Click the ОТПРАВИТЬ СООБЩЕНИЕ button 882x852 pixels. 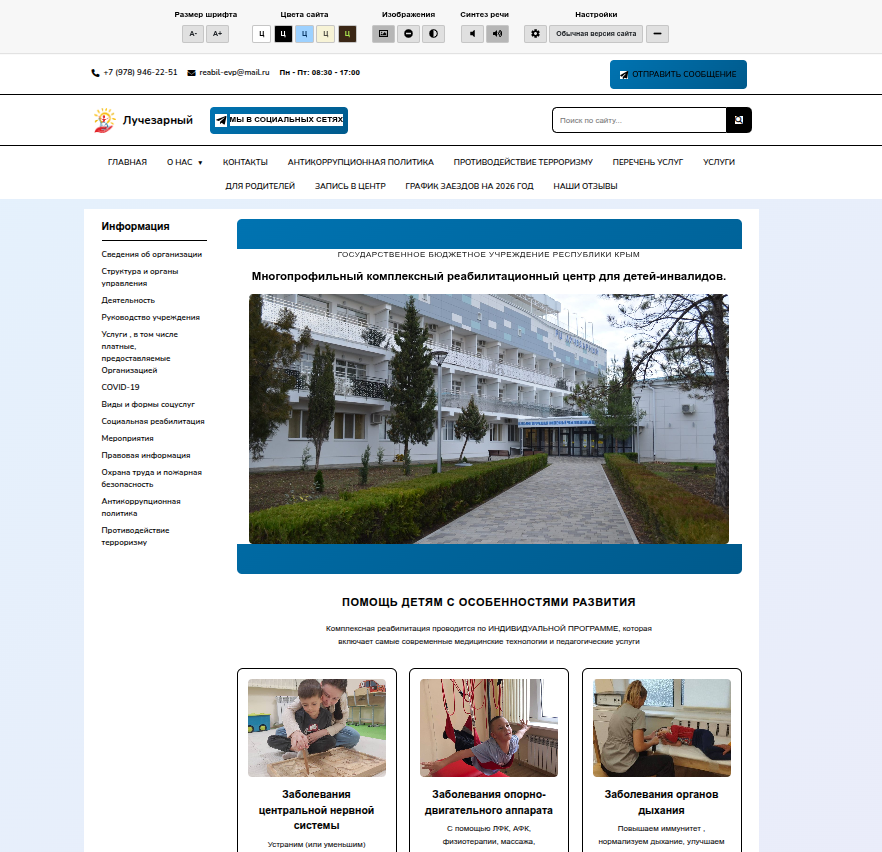click(678, 75)
